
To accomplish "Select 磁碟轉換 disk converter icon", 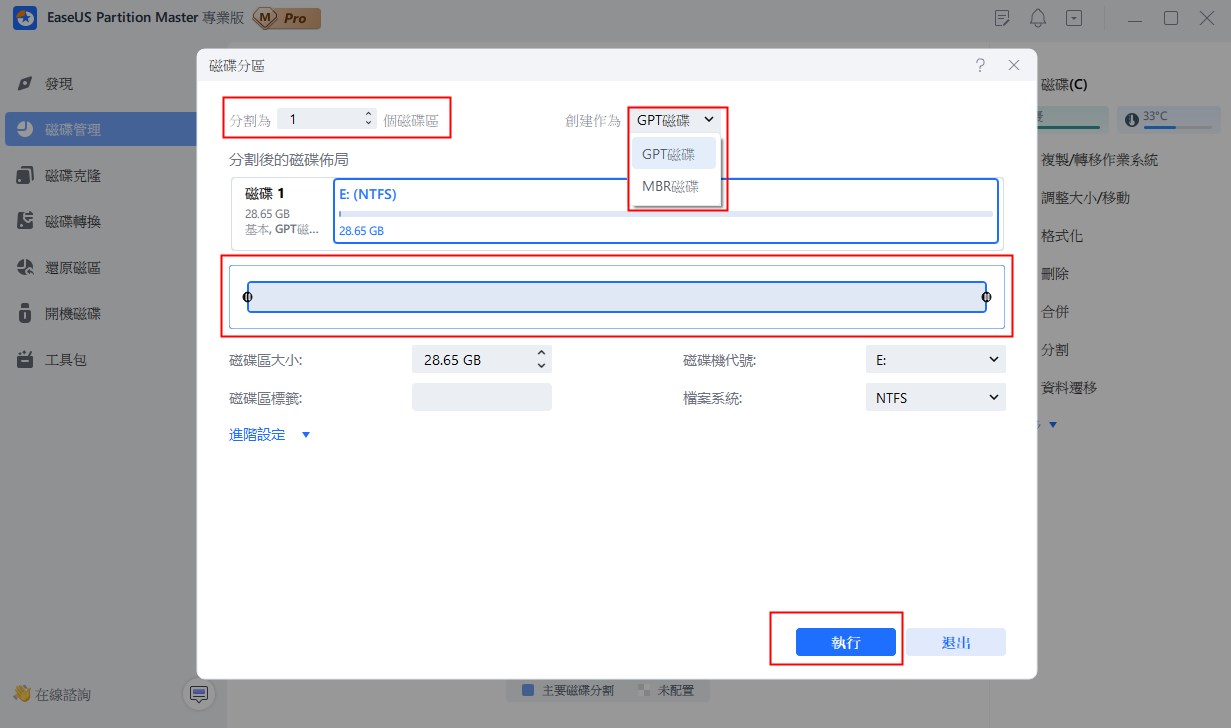I will [x=26, y=222].
